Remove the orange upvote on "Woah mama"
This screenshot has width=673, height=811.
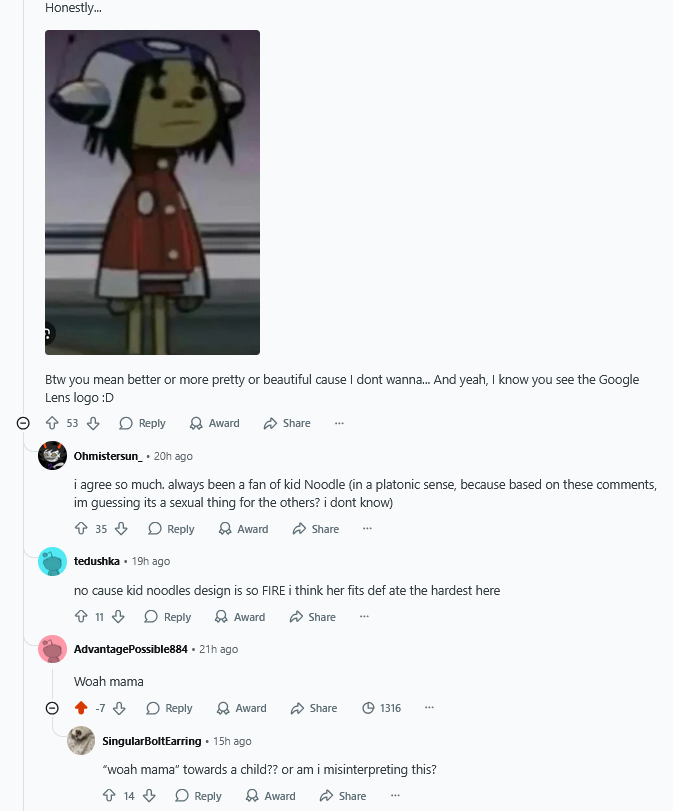coord(81,708)
